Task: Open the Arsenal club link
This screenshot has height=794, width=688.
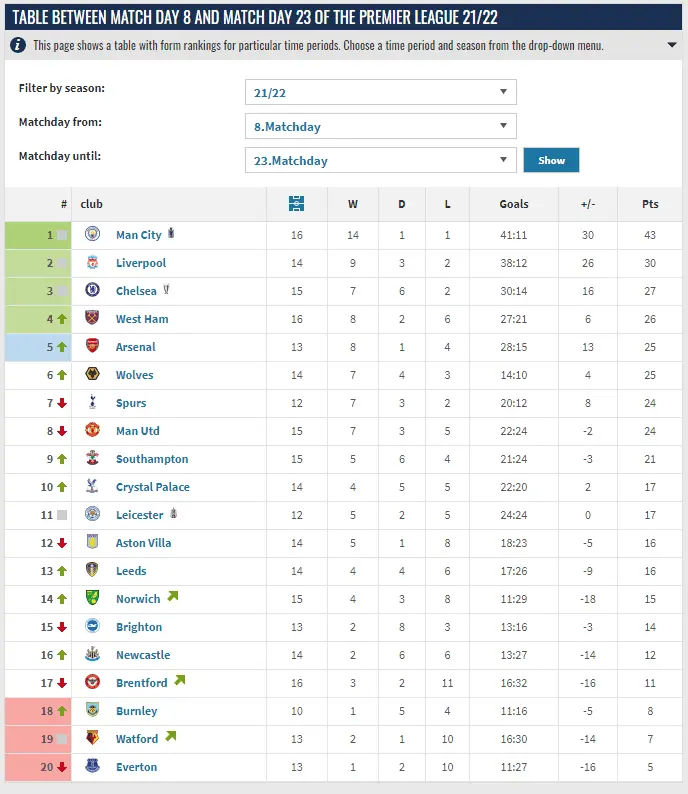Action: [136, 347]
